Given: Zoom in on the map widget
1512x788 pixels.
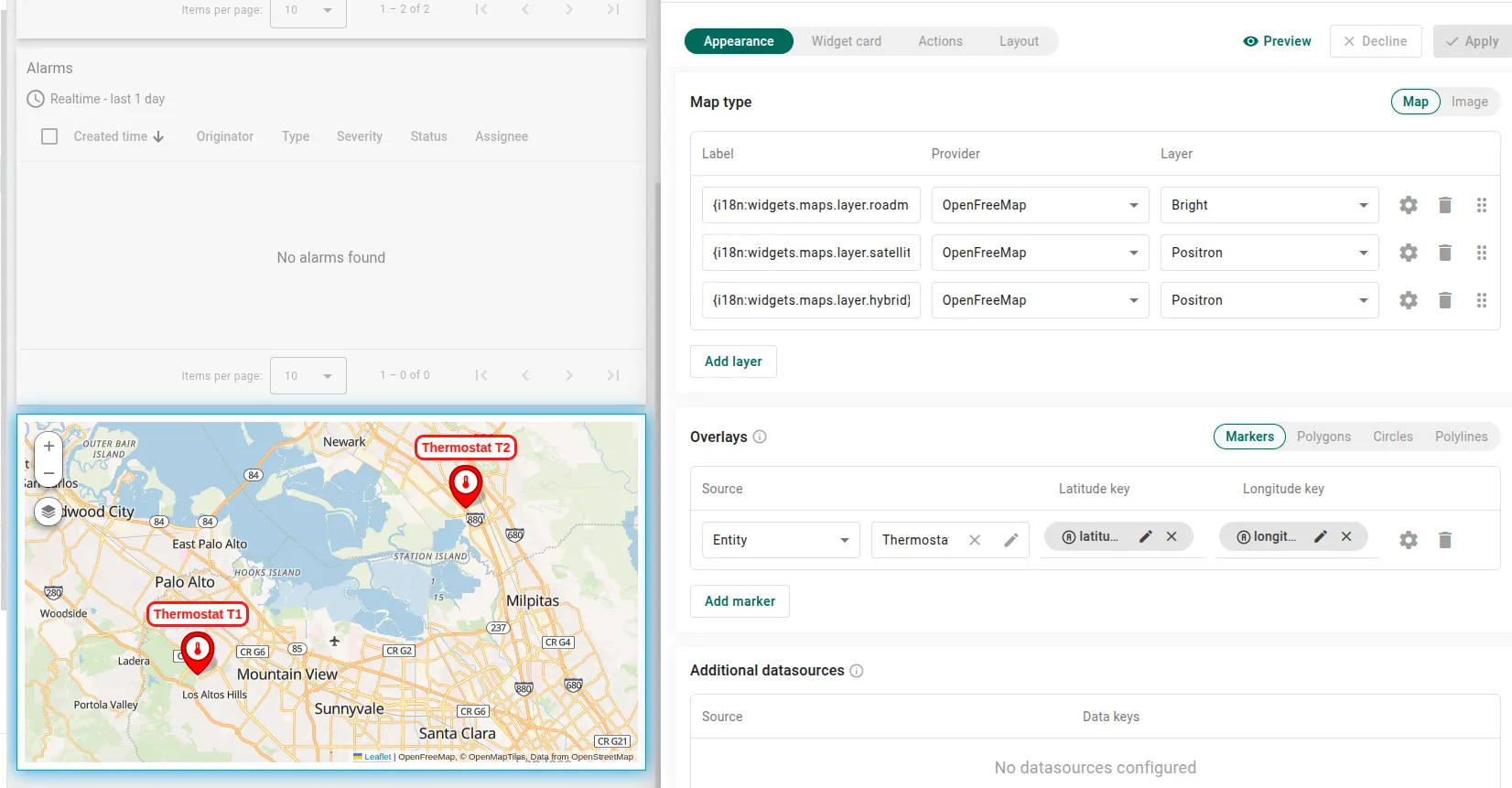Looking at the screenshot, I should click(x=49, y=447).
